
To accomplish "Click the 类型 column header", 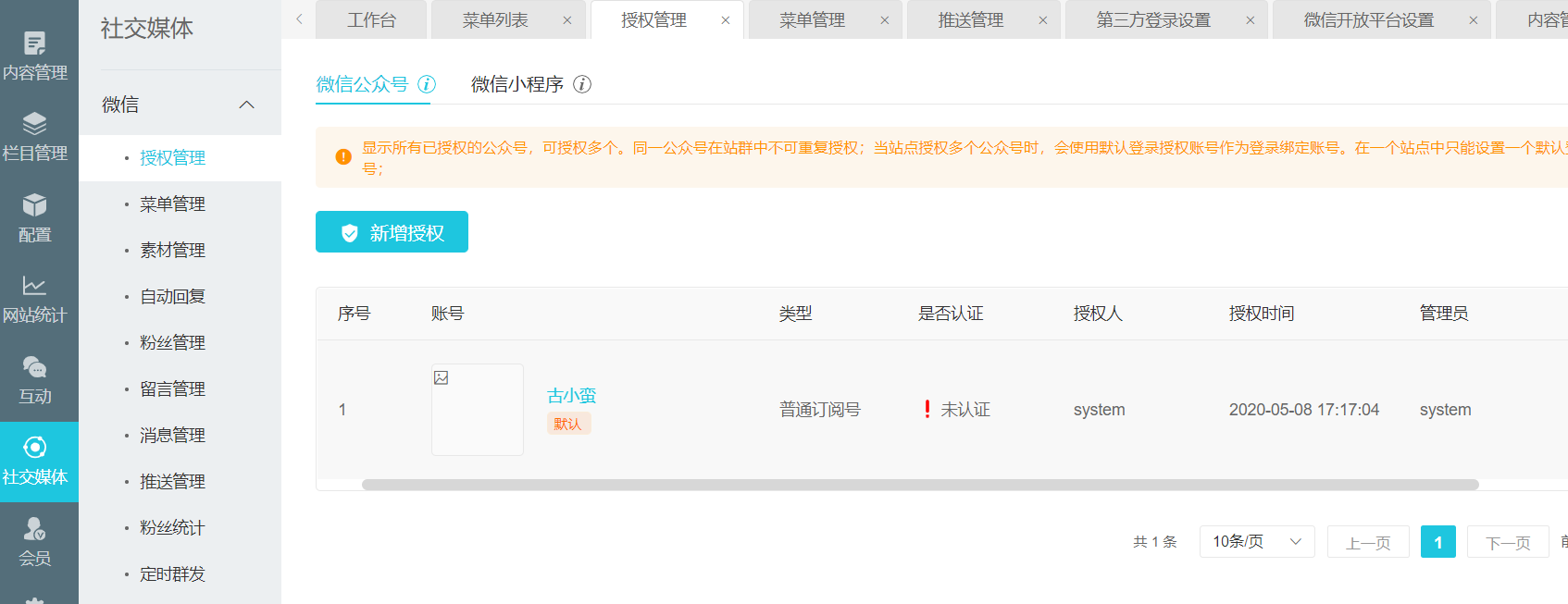I will click(x=796, y=314).
